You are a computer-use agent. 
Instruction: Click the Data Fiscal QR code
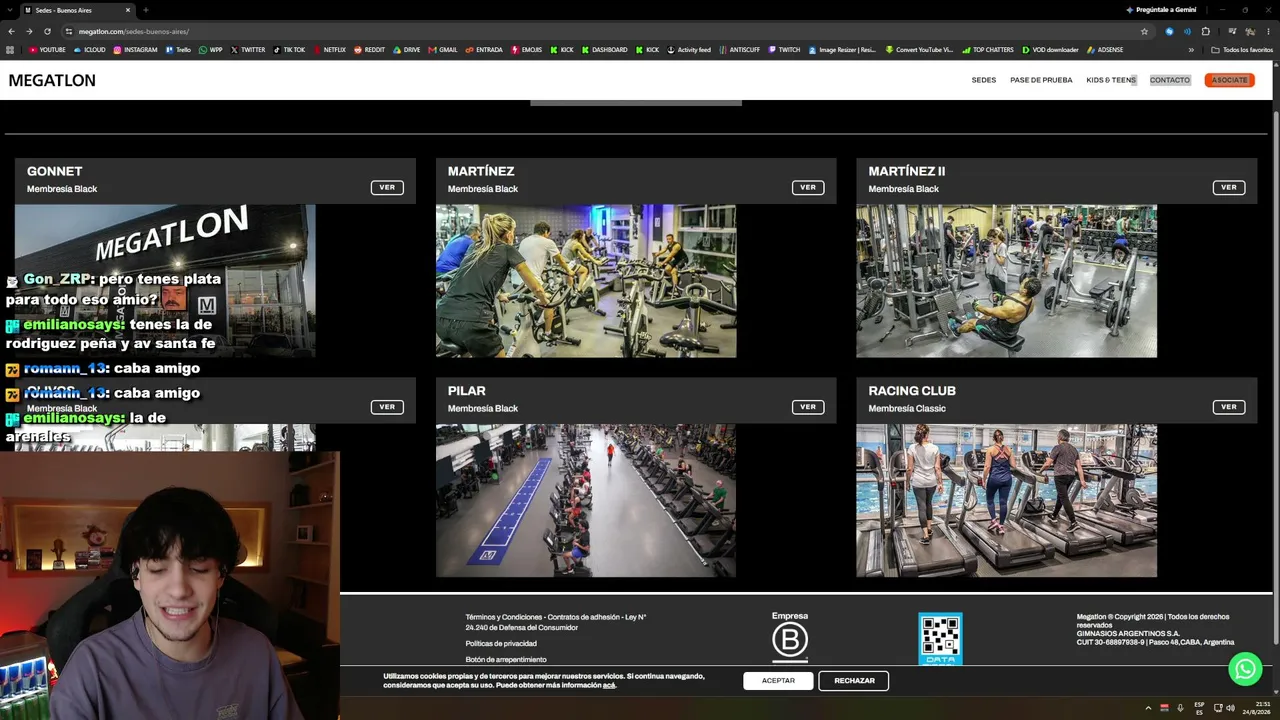point(940,639)
